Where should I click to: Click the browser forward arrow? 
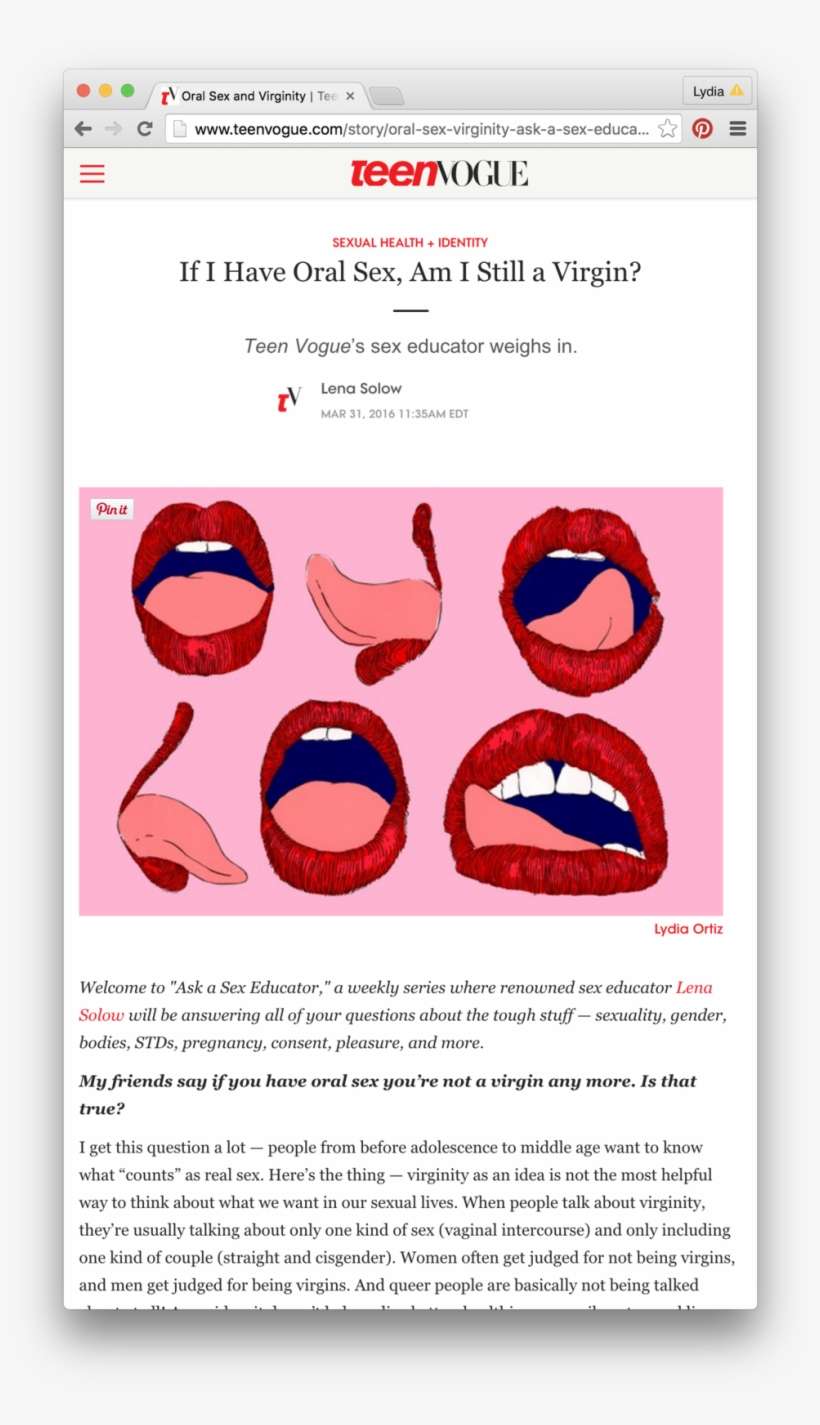click(x=113, y=128)
